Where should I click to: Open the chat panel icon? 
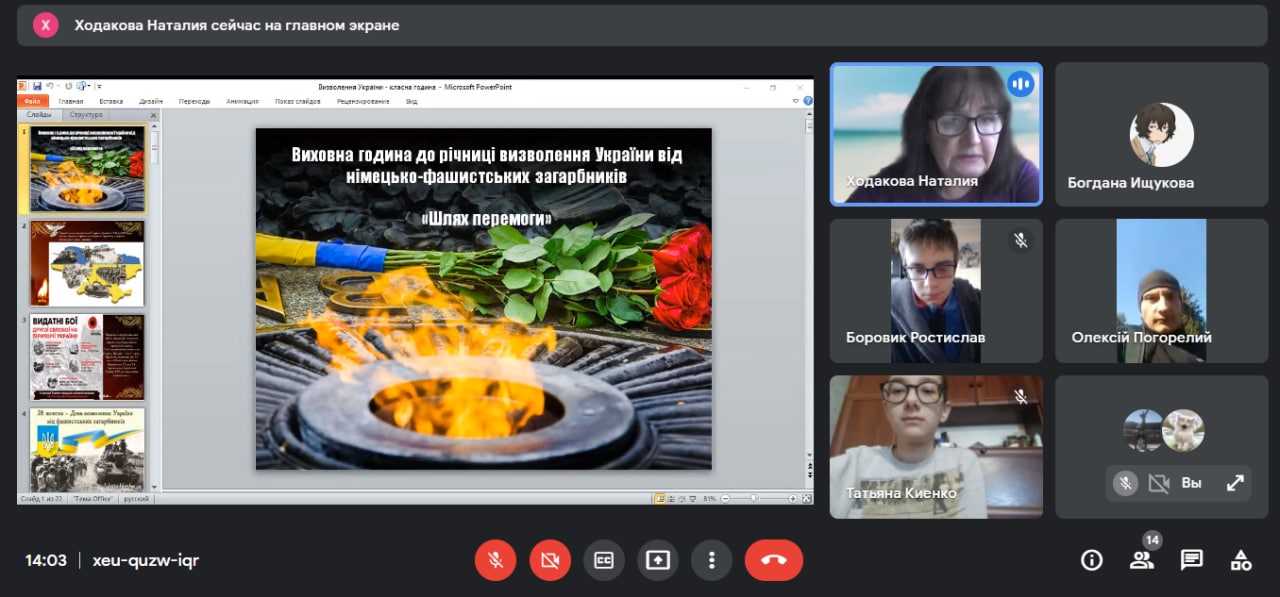click(1191, 560)
